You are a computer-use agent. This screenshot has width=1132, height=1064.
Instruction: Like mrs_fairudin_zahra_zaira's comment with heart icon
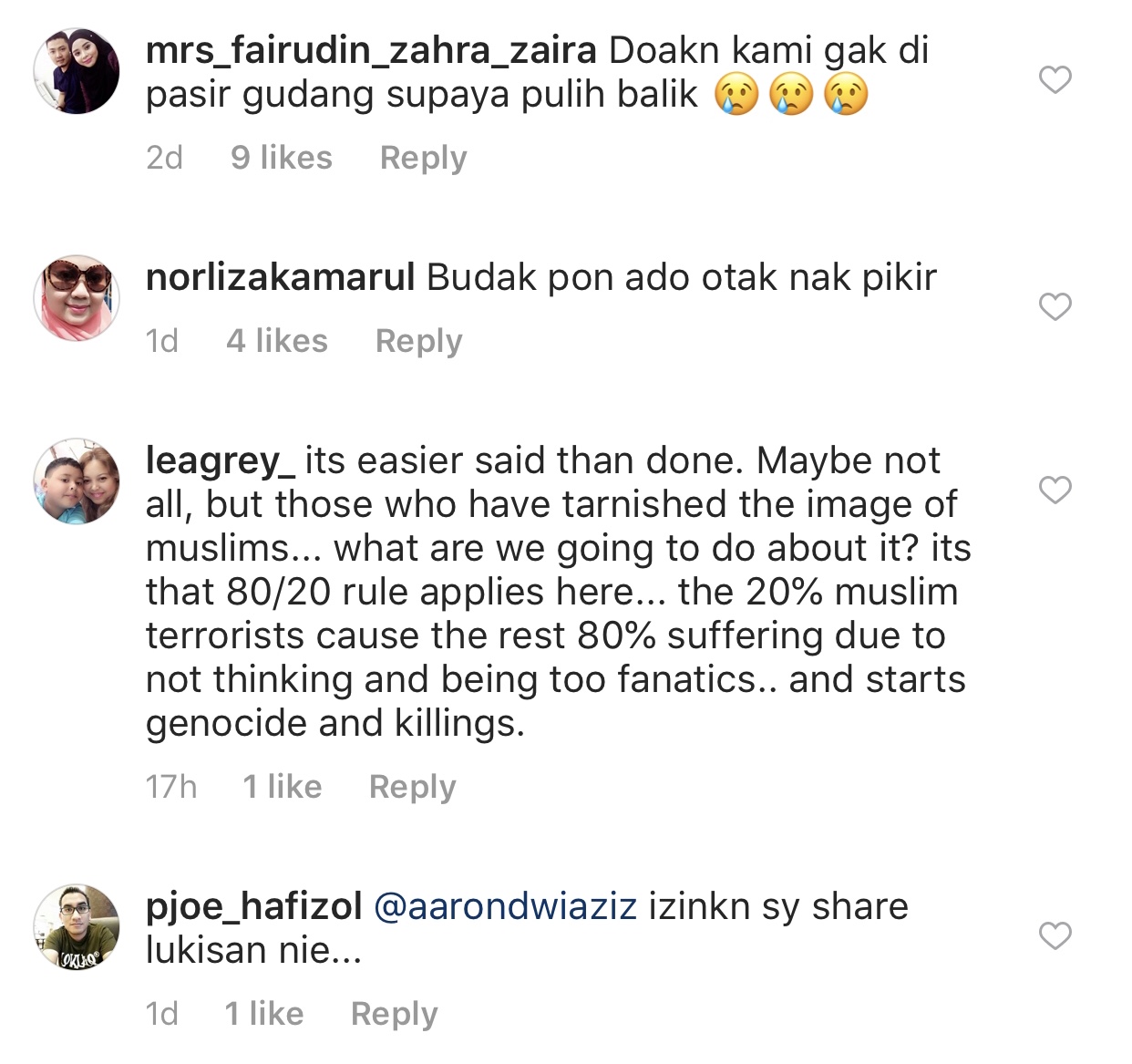(x=1055, y=80)
